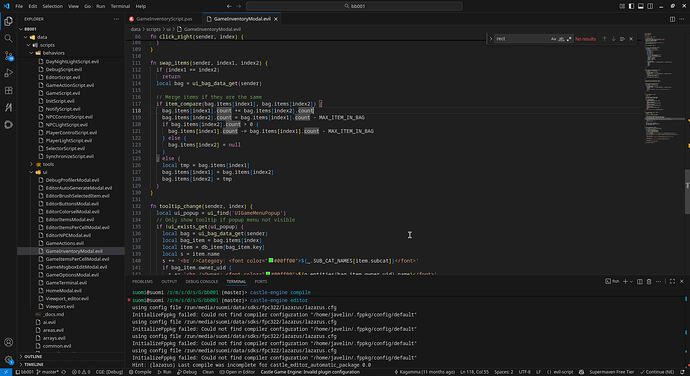Kill terminal with trash icon
690x376 pixels.
(x=649, y=281)
